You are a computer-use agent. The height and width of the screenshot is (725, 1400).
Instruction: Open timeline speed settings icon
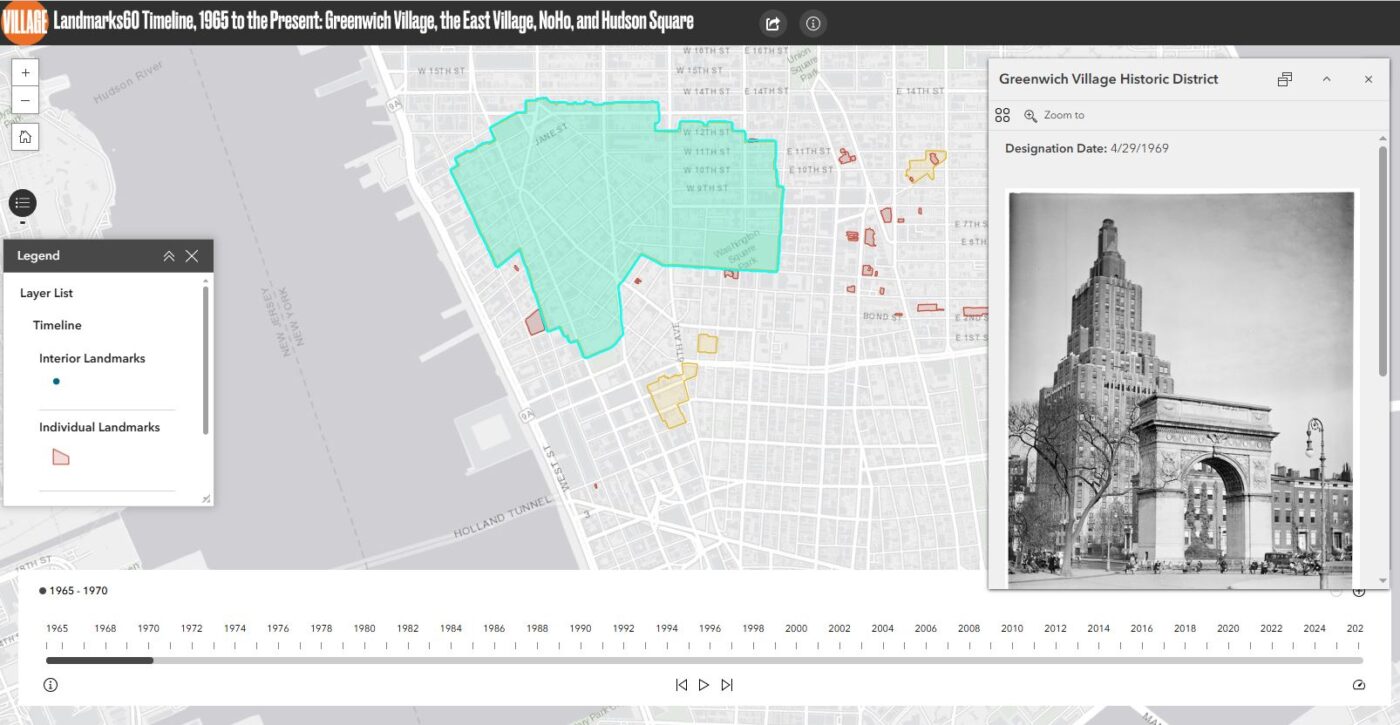tap(1358, 685)
